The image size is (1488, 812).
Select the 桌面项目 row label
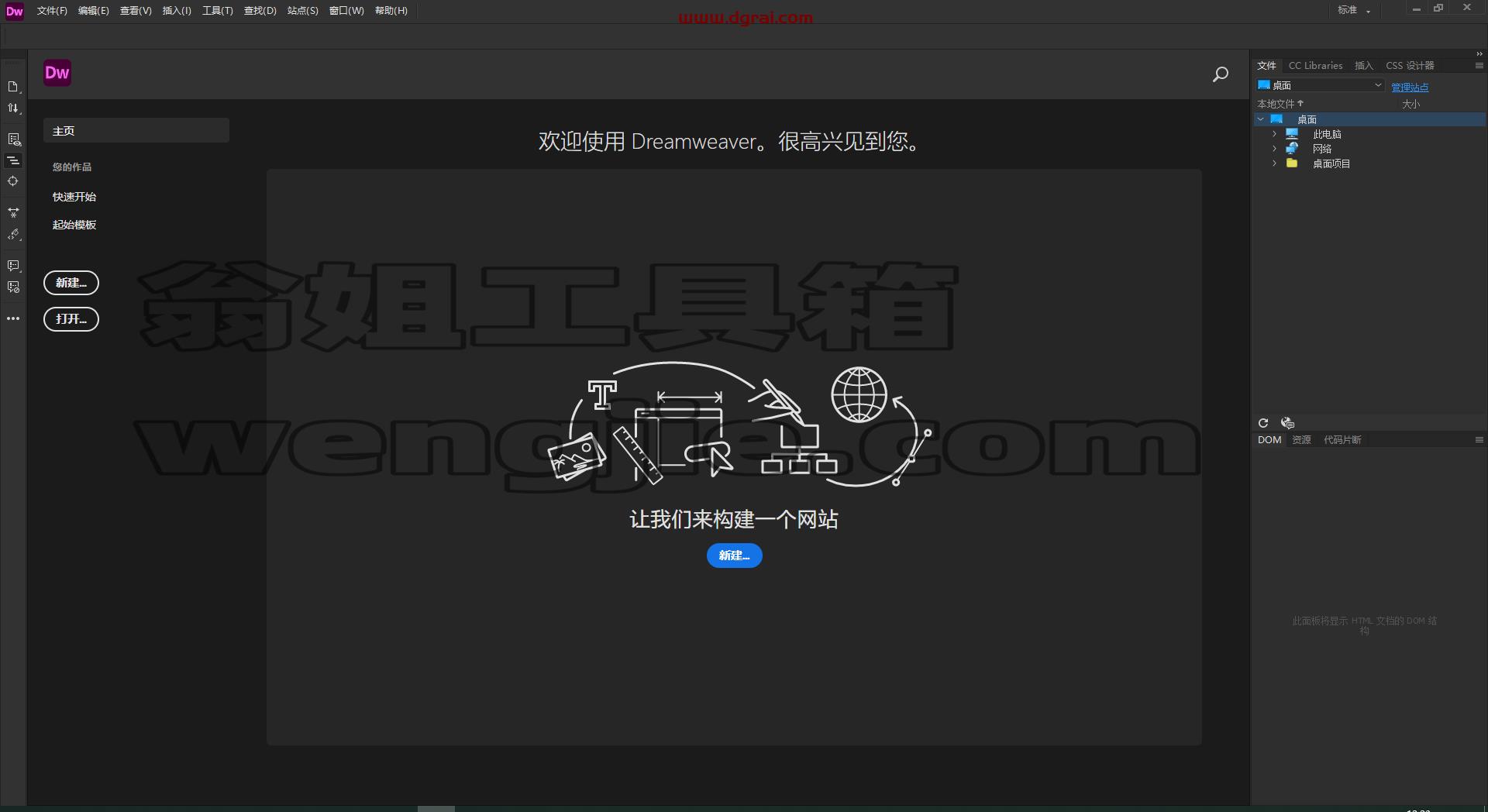pos(1331,163)
